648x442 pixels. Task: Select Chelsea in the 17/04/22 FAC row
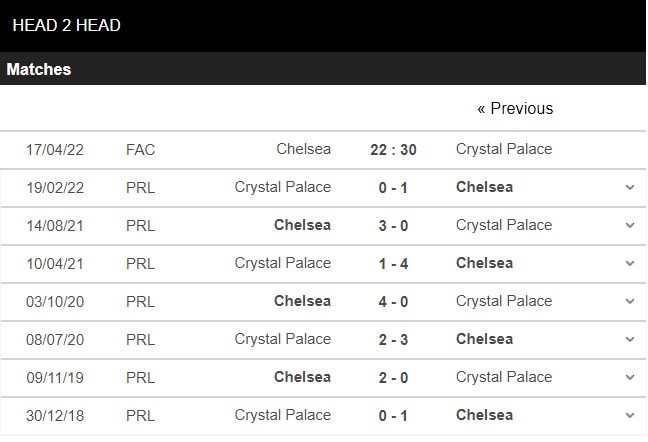(x=304, y=149)
